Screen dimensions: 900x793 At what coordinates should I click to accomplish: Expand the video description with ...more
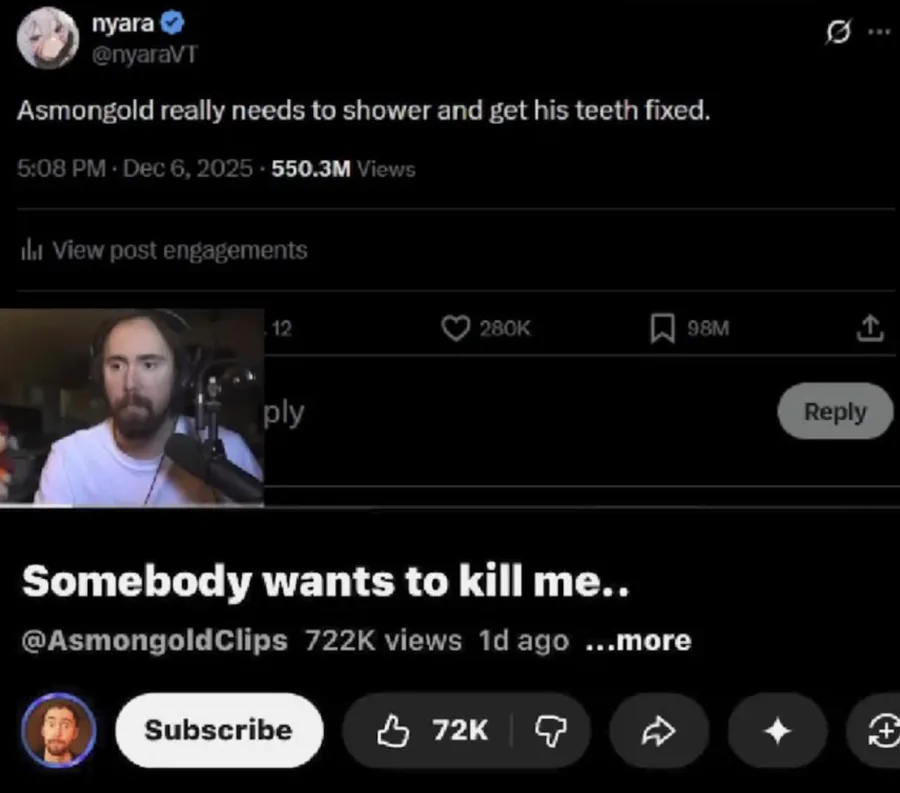pyautogui.click(x=639, y=640)
